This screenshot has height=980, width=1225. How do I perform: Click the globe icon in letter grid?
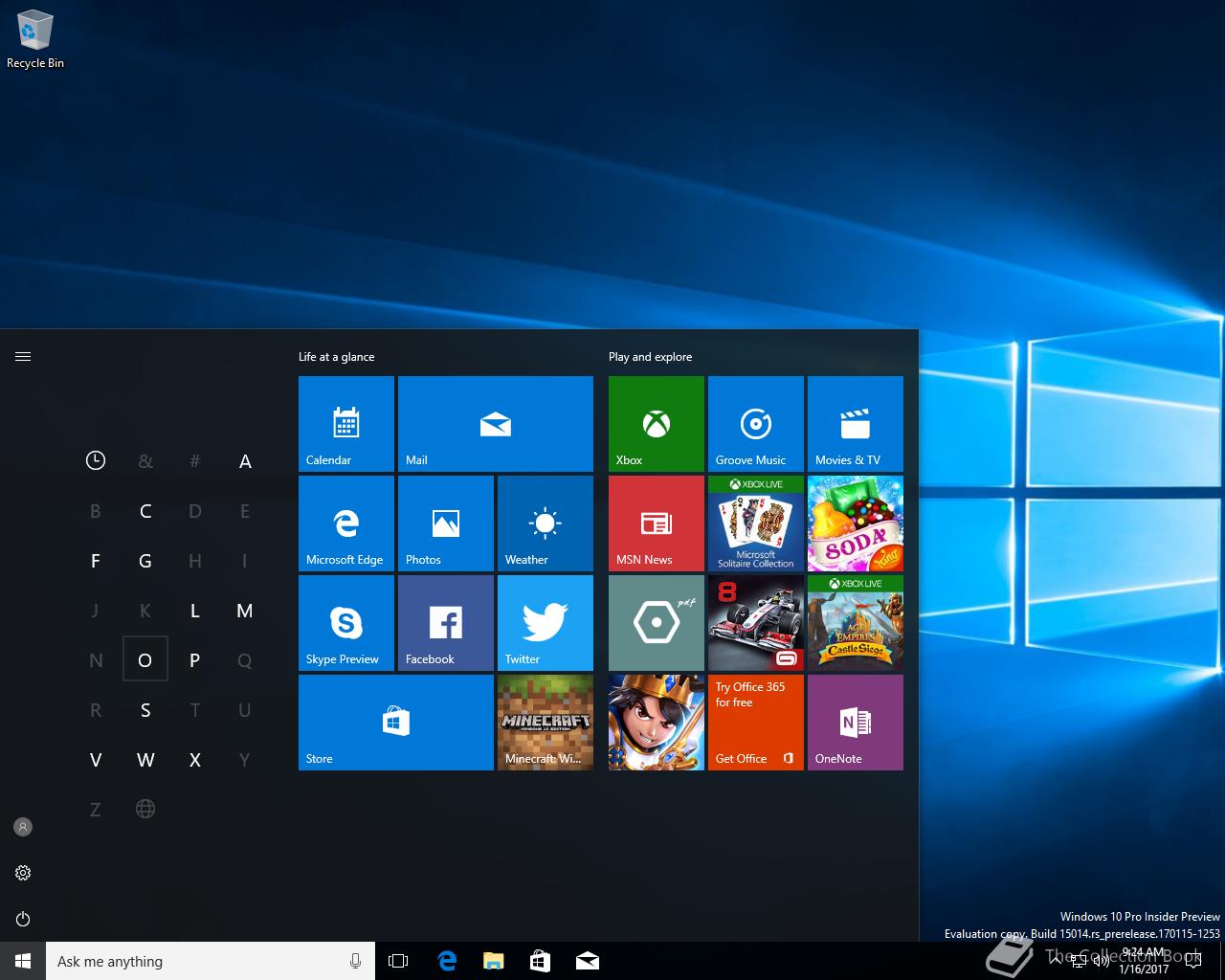click(145, 810)
